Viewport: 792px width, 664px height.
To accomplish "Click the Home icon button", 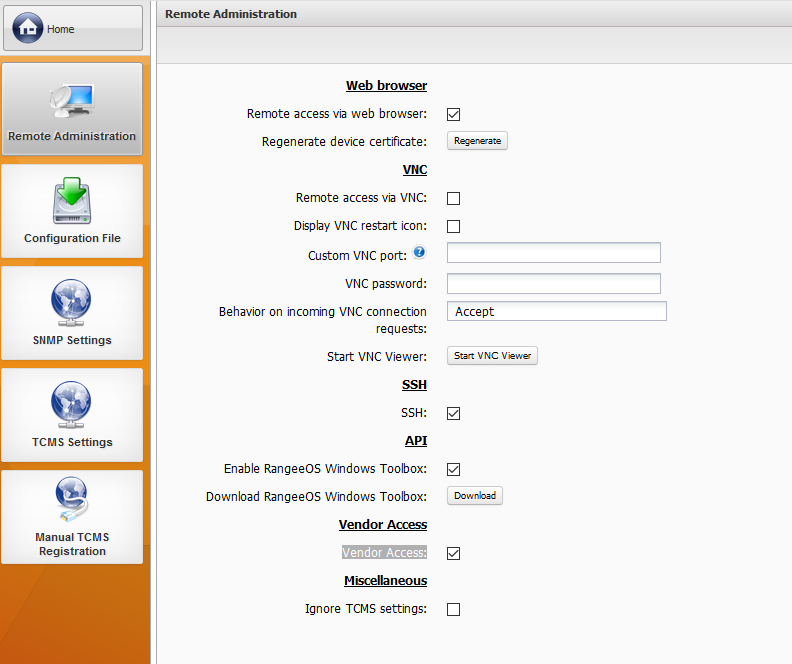I will tap(28, 29).
